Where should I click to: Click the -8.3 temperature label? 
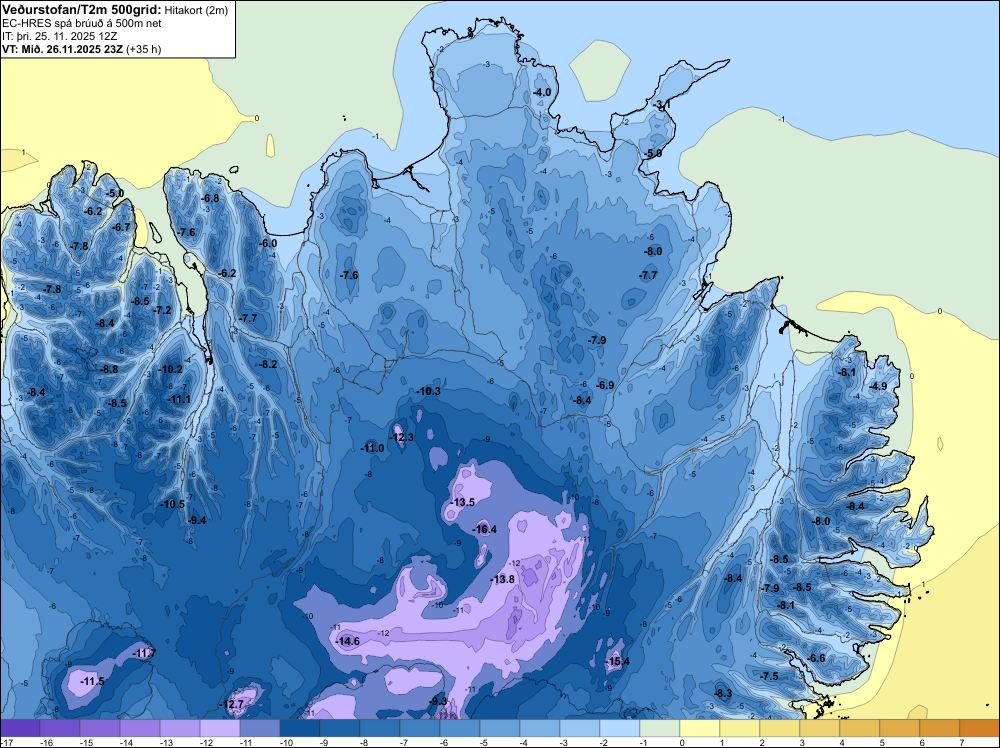723,693
